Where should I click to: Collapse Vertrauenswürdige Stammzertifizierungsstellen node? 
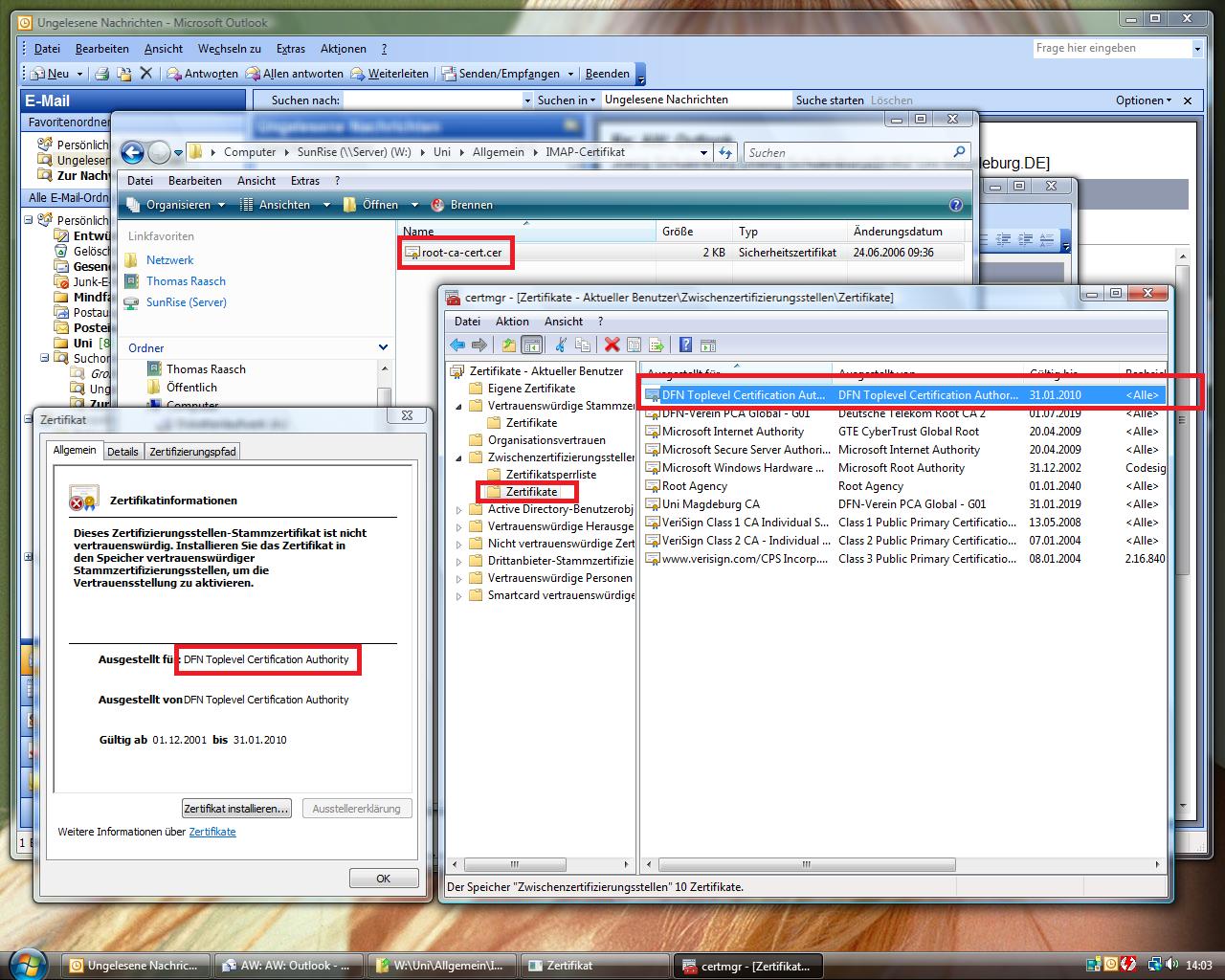(458, 406)
